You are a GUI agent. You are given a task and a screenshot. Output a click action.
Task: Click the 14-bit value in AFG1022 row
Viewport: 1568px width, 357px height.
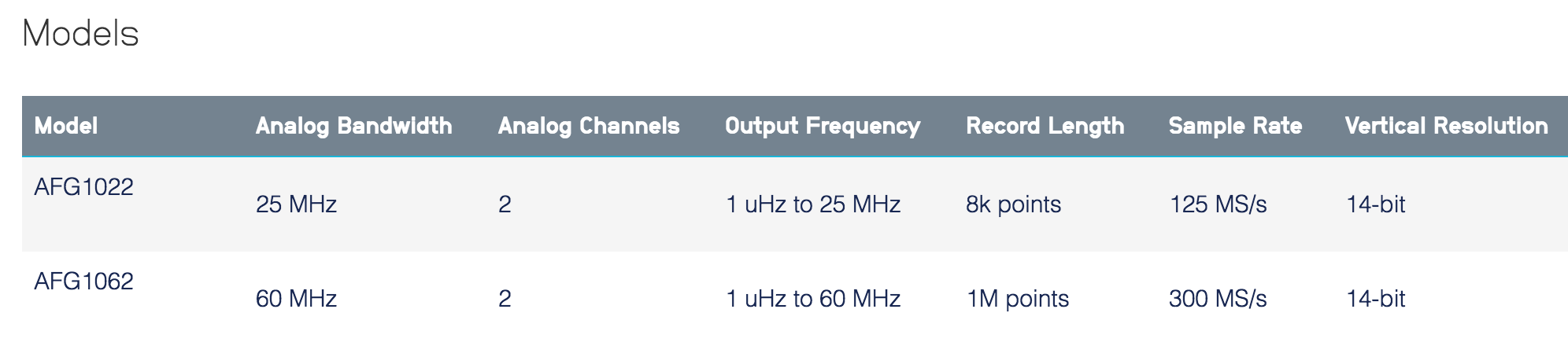pos(1375,204)
